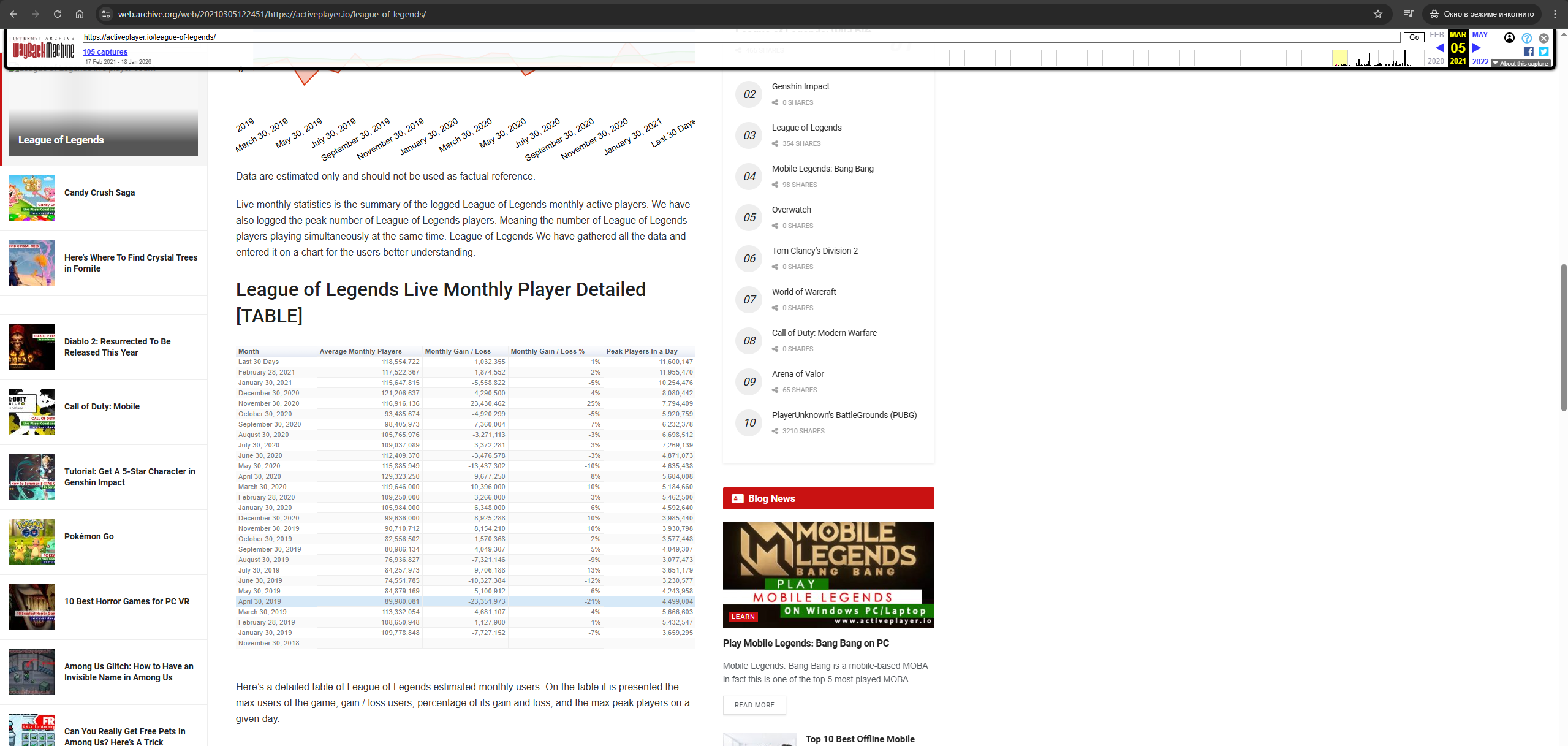Click the browser reload icon
This screenshot has height=746, width=1568.
(58, 14)
